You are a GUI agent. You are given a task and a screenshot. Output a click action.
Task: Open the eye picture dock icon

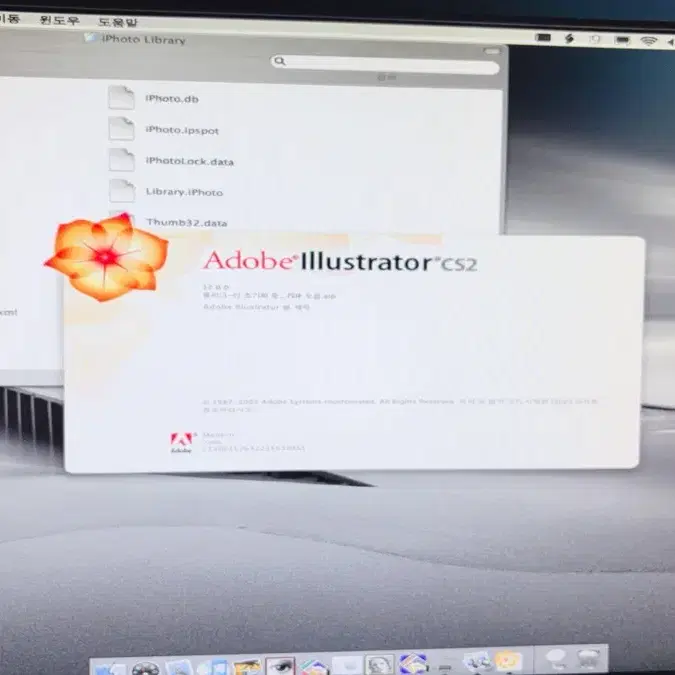[280, 666]
